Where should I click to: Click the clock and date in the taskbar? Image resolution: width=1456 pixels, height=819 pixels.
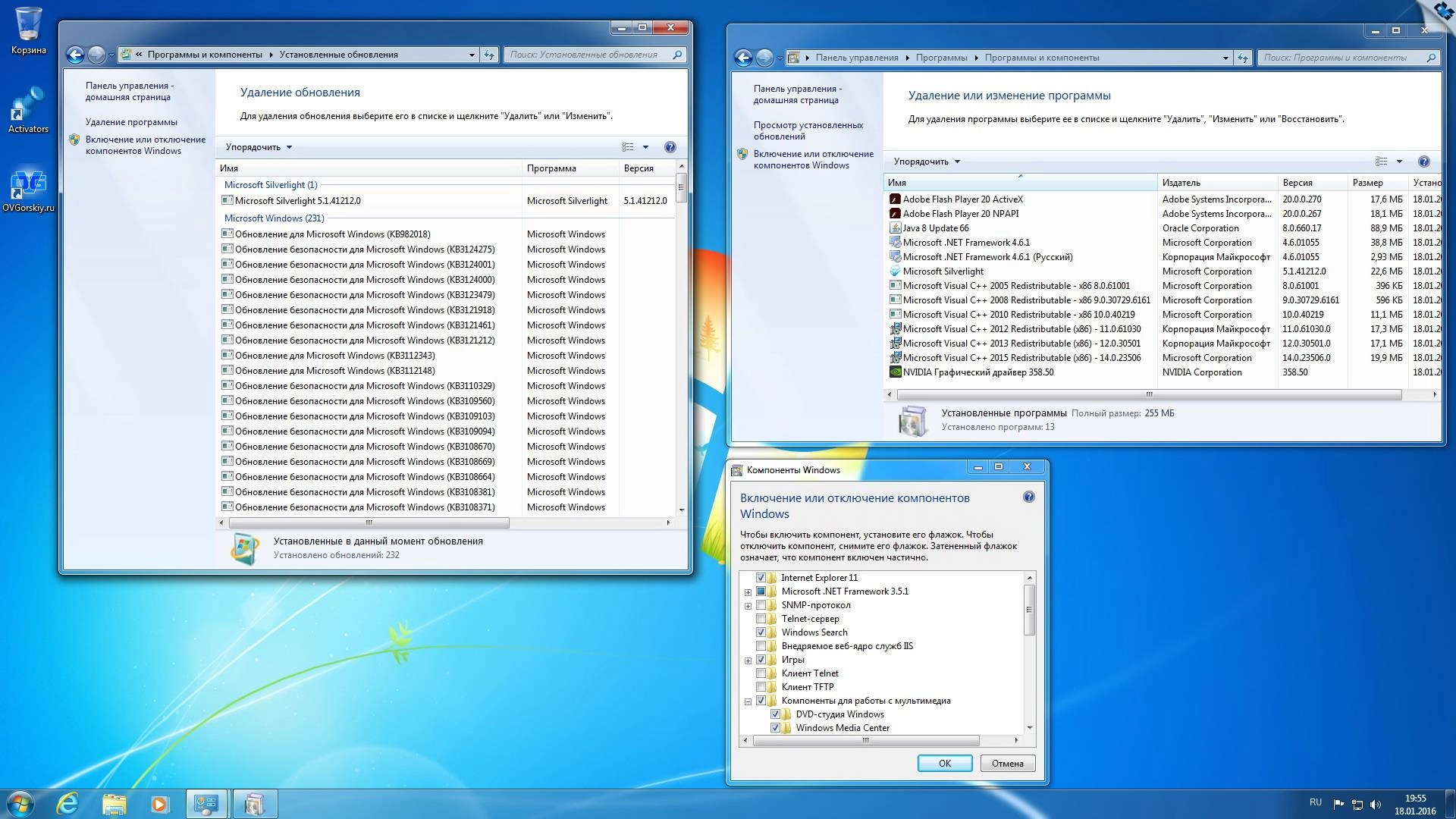[x=1415, y=805]
